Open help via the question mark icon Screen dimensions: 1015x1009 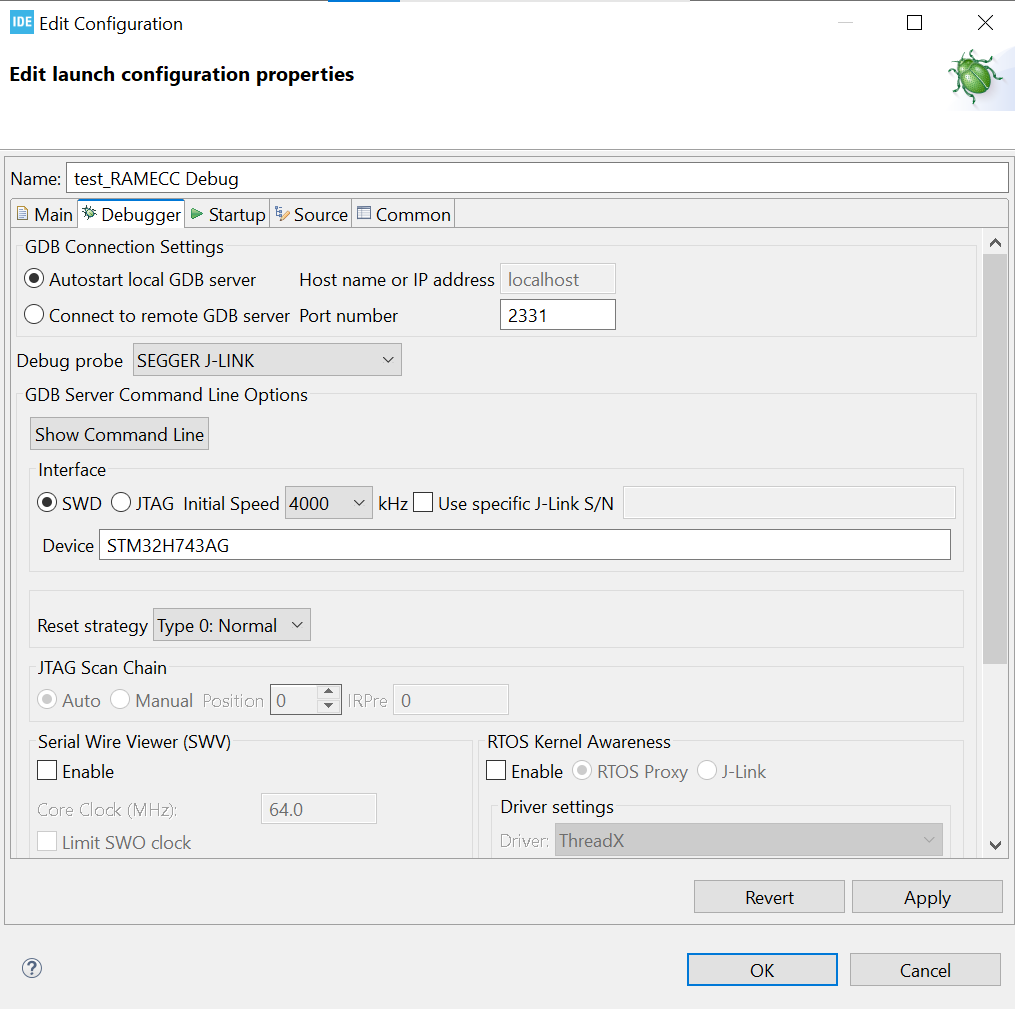coord(31,968)
